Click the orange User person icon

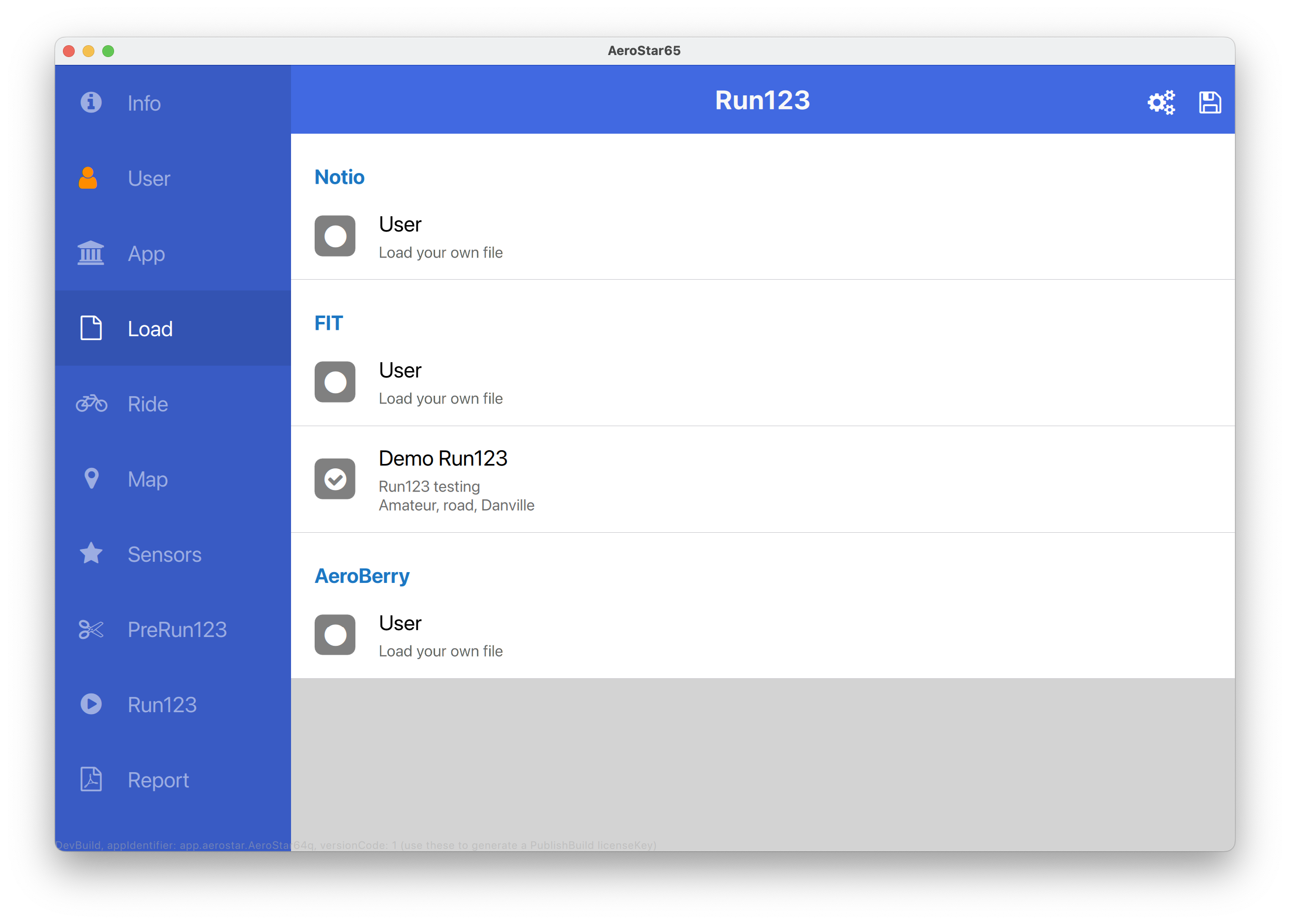[x=88, y=178]
